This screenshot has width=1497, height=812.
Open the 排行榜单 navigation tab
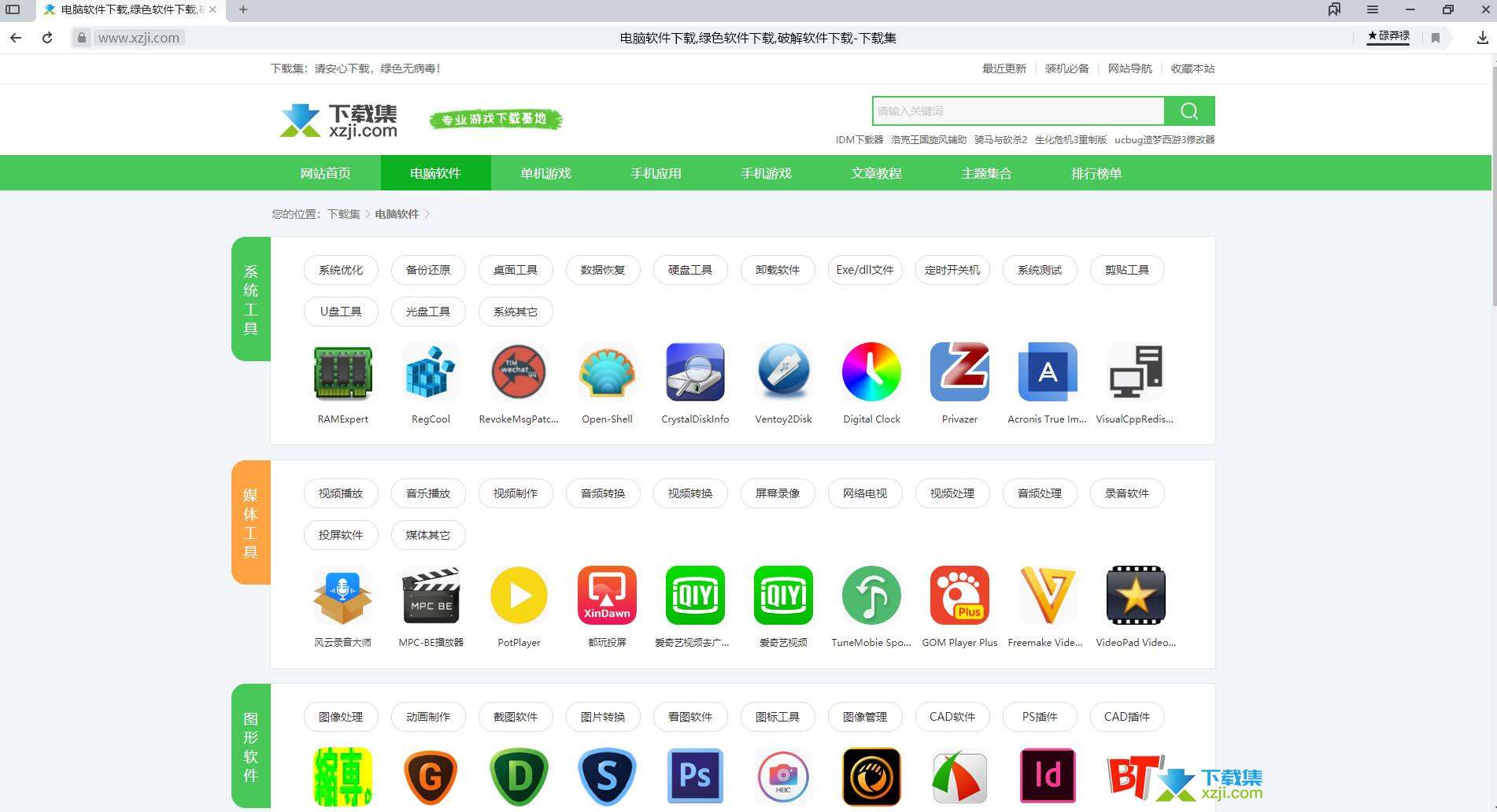tap(1096, 173)
